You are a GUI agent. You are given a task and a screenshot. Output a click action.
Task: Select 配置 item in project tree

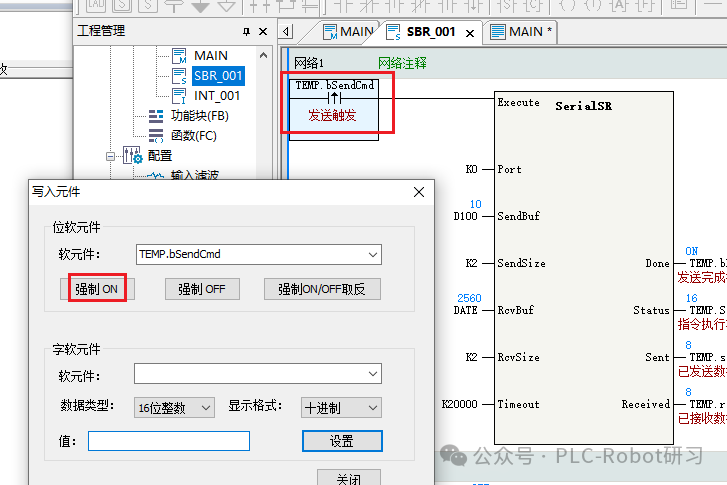click(x=159, y=156)
